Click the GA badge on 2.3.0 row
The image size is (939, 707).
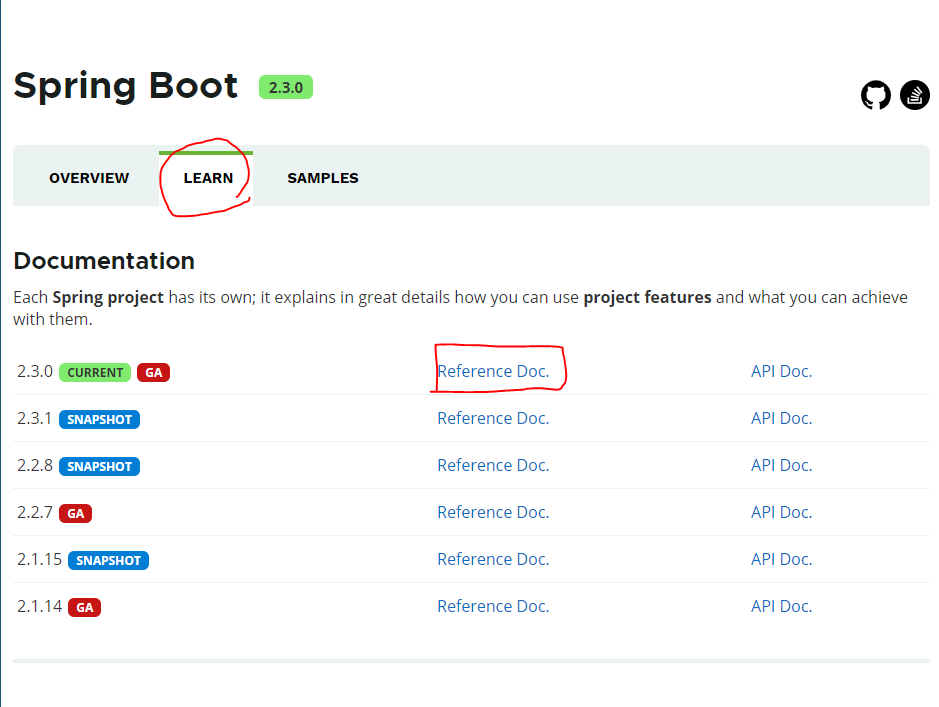tap(153, 372)
